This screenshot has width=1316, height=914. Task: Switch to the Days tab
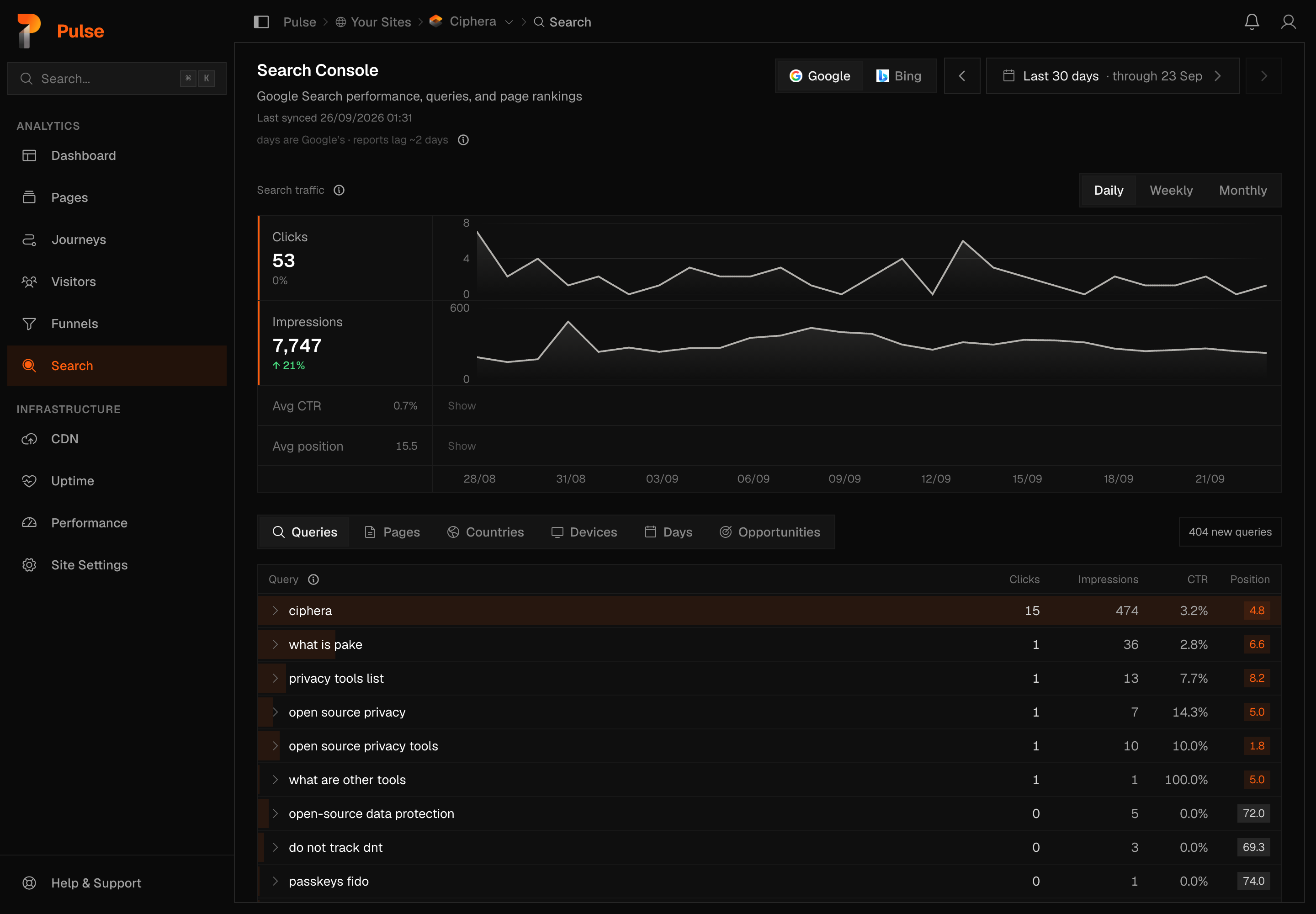[x=669, y=532]
